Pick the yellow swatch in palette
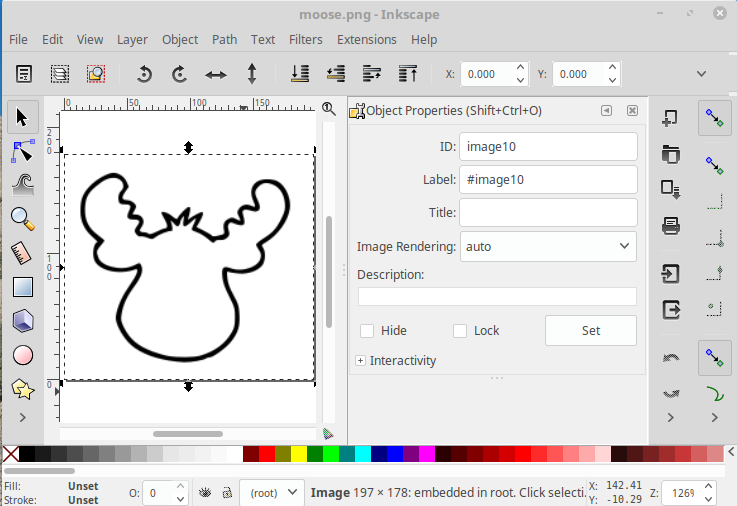This screenshot has height=506, width=737. 299,454
